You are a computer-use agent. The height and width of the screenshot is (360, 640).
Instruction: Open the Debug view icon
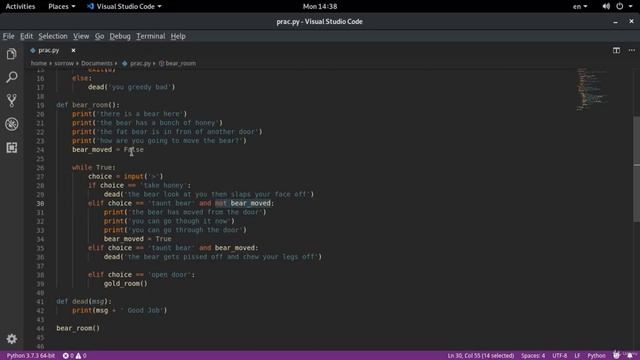click(11, 124)
